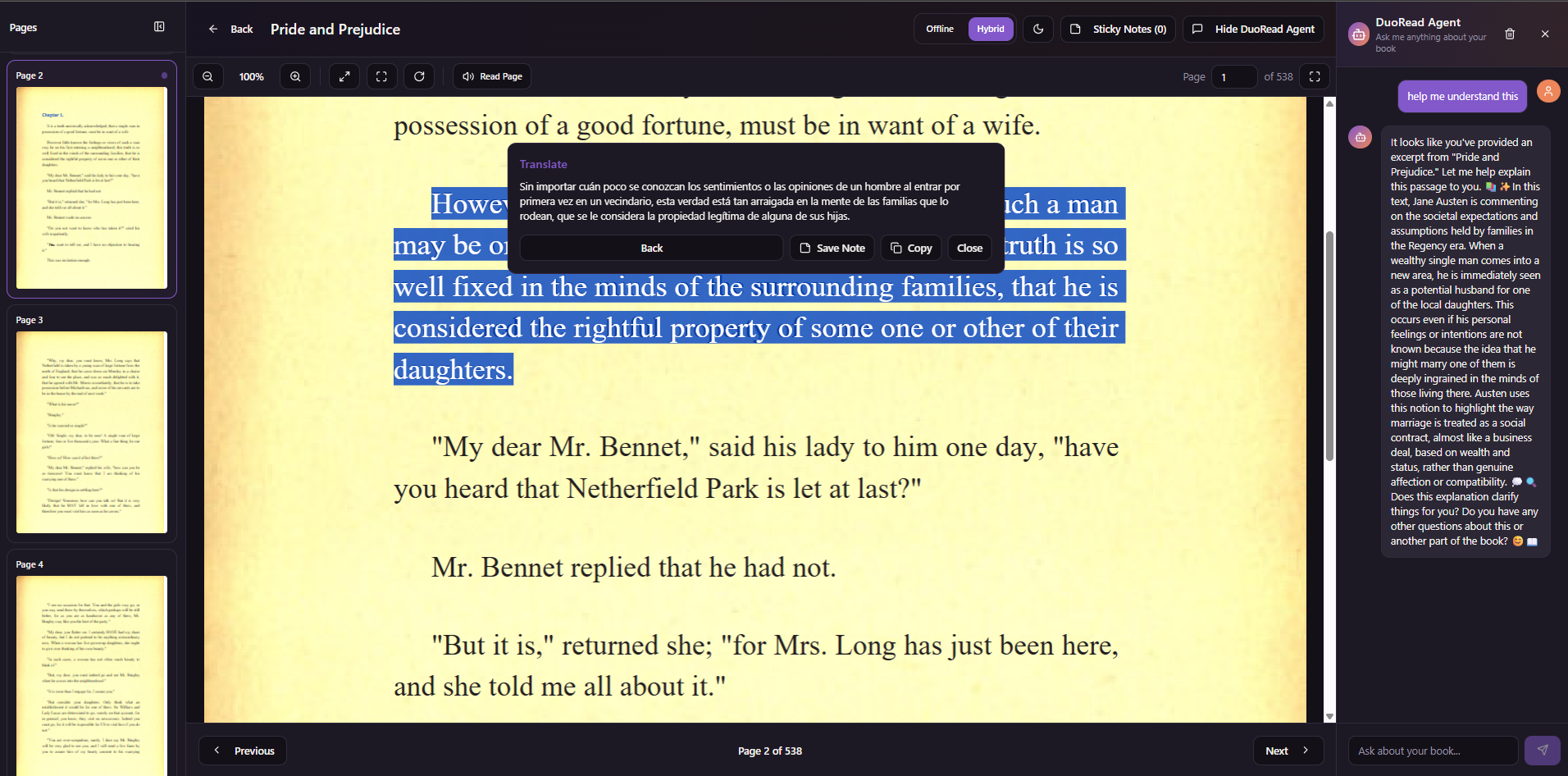Save translation as note
Viewport: 1568px width, 776px height.
(832, 248)
